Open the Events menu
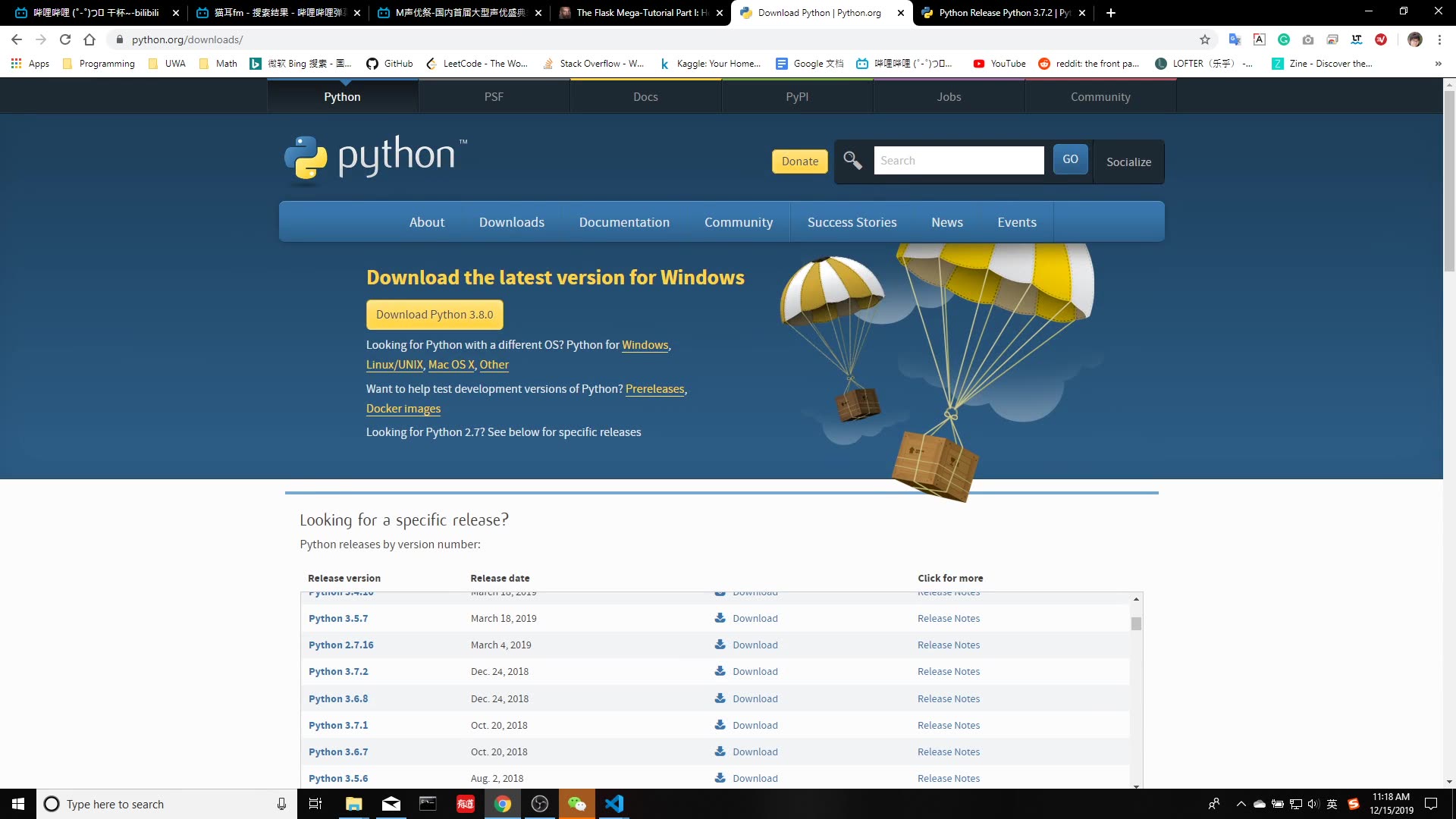 coord(1017,222)
